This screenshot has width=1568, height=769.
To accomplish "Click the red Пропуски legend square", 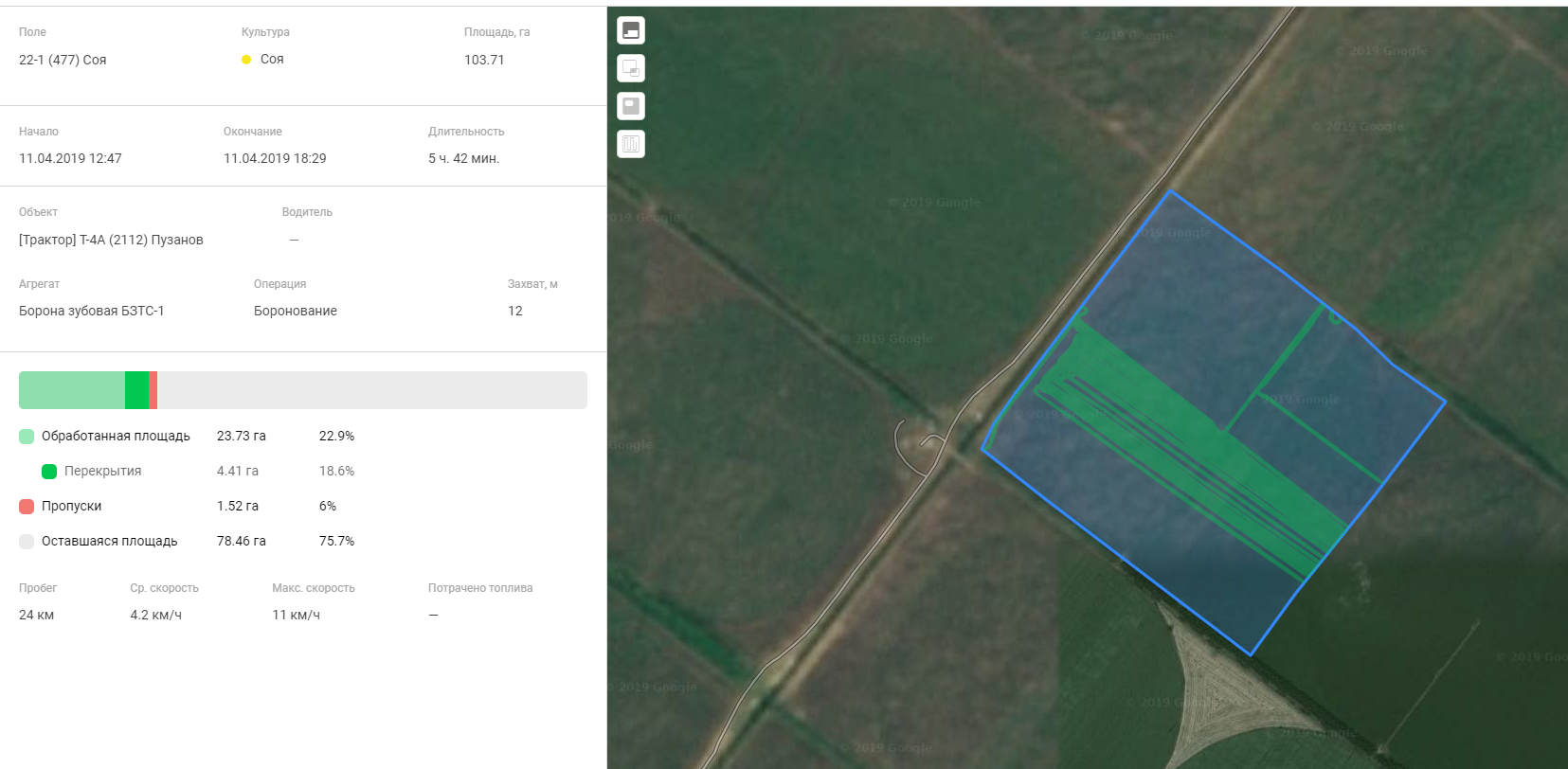I will [x=27, y=507].
